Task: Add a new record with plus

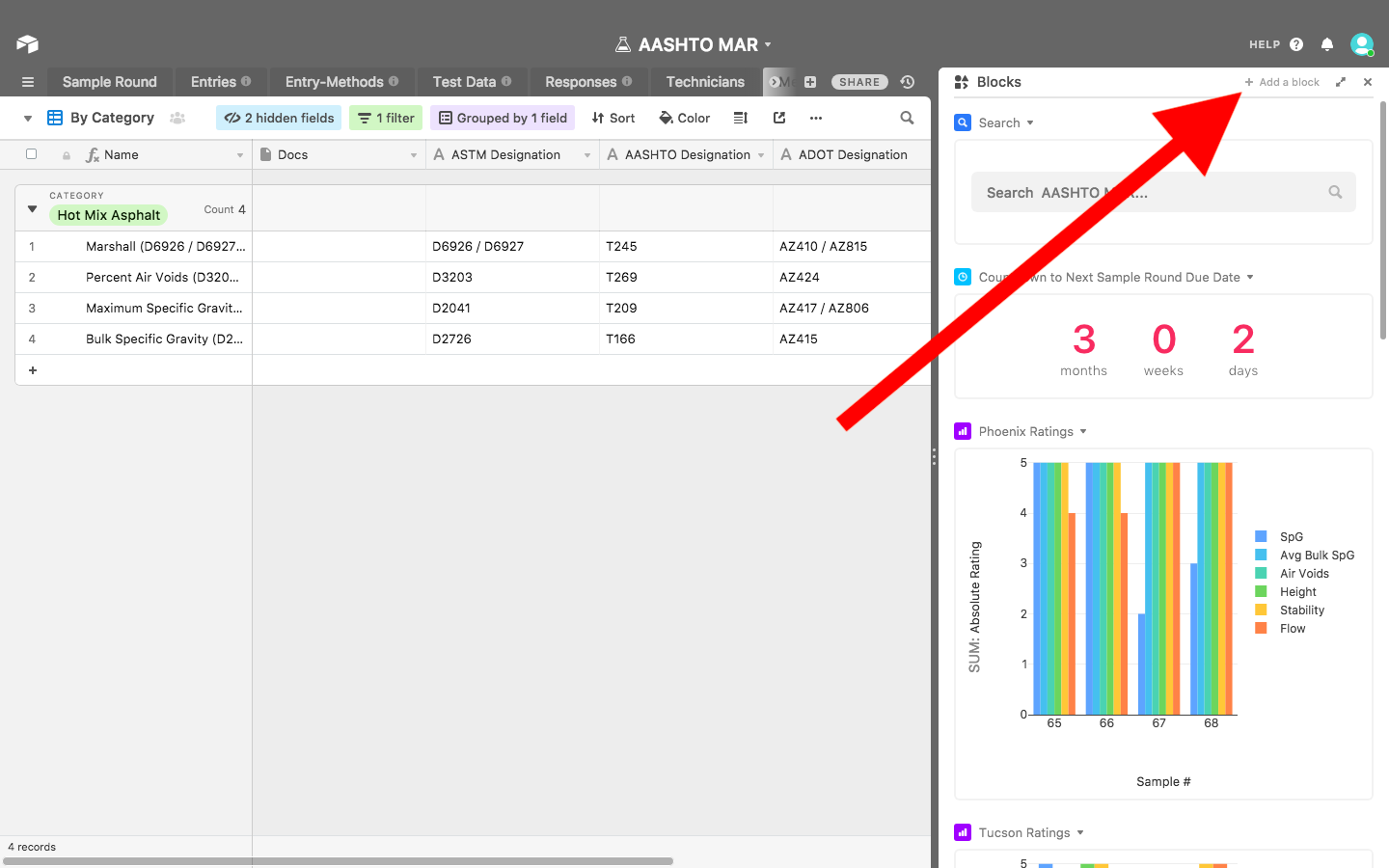Action: click(x=33, y=370)
